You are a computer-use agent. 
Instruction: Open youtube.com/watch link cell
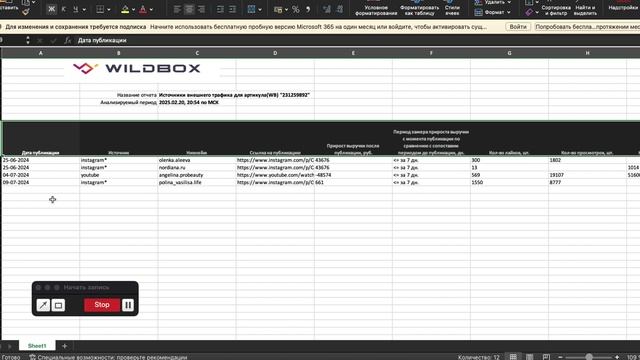275,175
